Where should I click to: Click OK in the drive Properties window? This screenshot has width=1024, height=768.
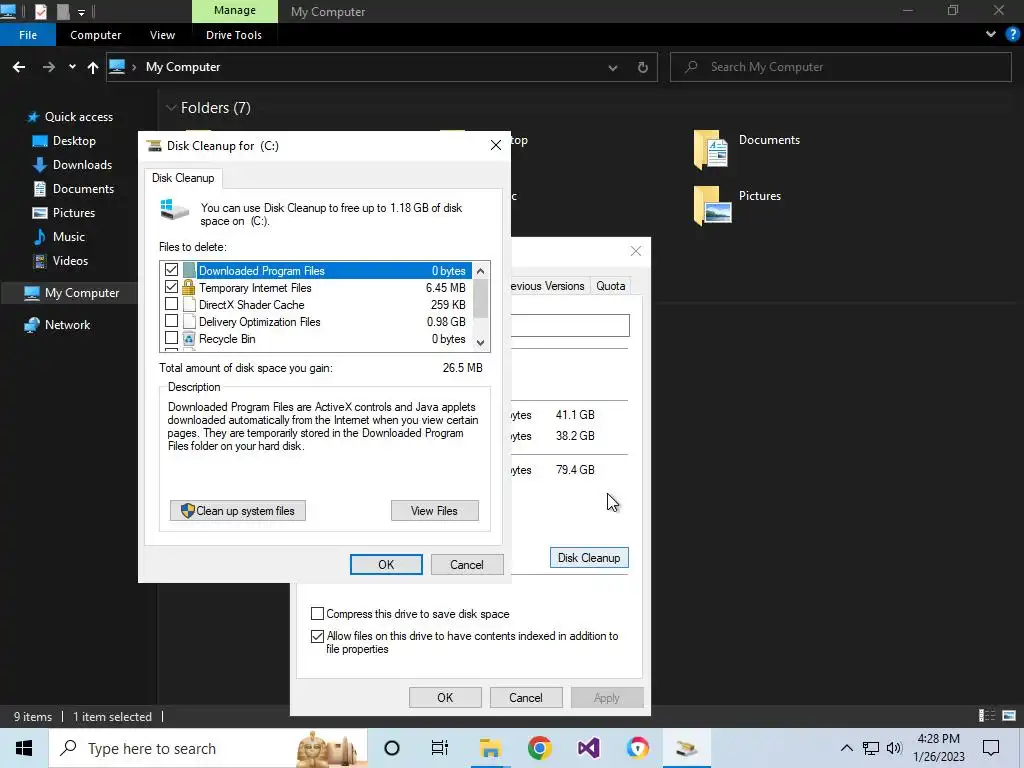(445, 697)
